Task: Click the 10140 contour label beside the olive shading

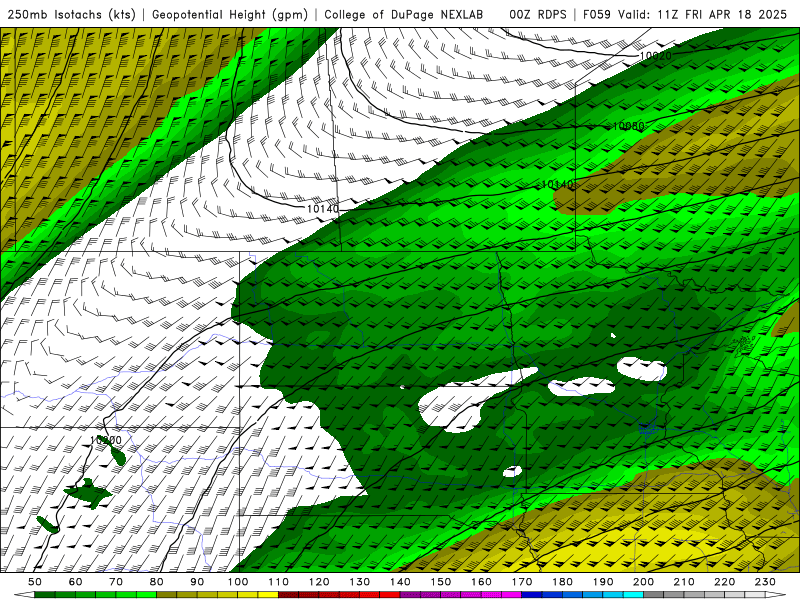Action: click(x=558, y=184)
